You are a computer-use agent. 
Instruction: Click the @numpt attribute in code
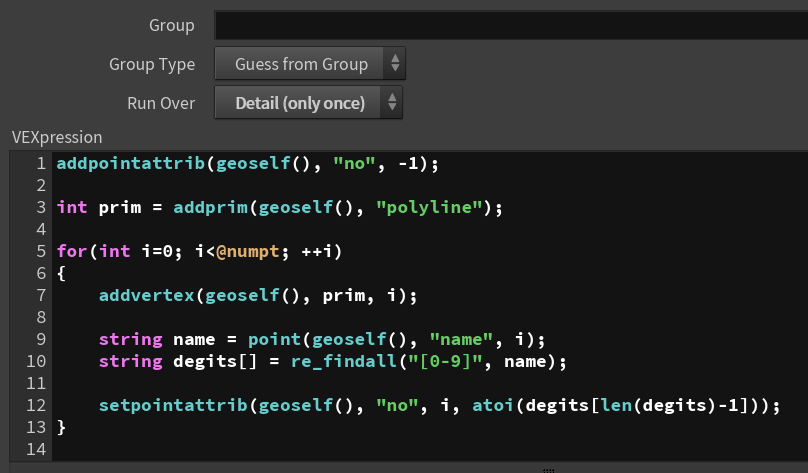click(x=247, y=251)
